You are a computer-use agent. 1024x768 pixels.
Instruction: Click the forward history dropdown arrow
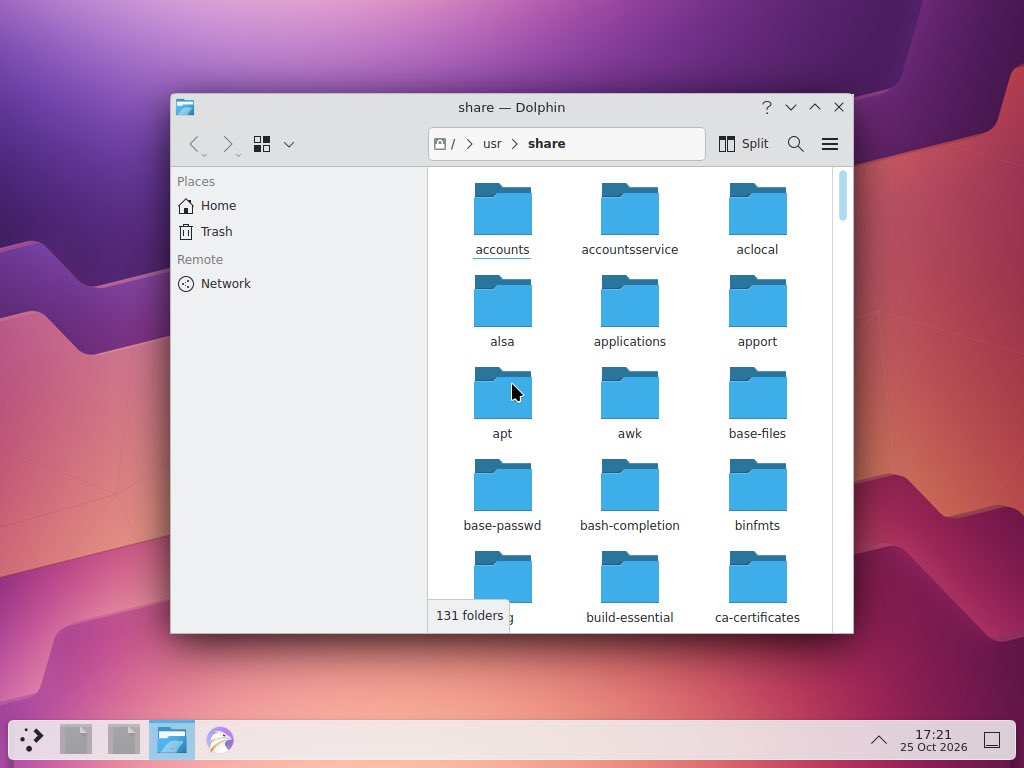238,155
